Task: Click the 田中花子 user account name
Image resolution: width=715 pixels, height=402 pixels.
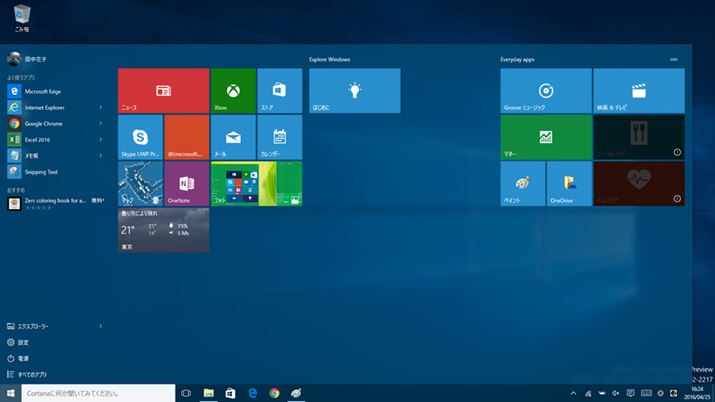Action: point(35,59)
